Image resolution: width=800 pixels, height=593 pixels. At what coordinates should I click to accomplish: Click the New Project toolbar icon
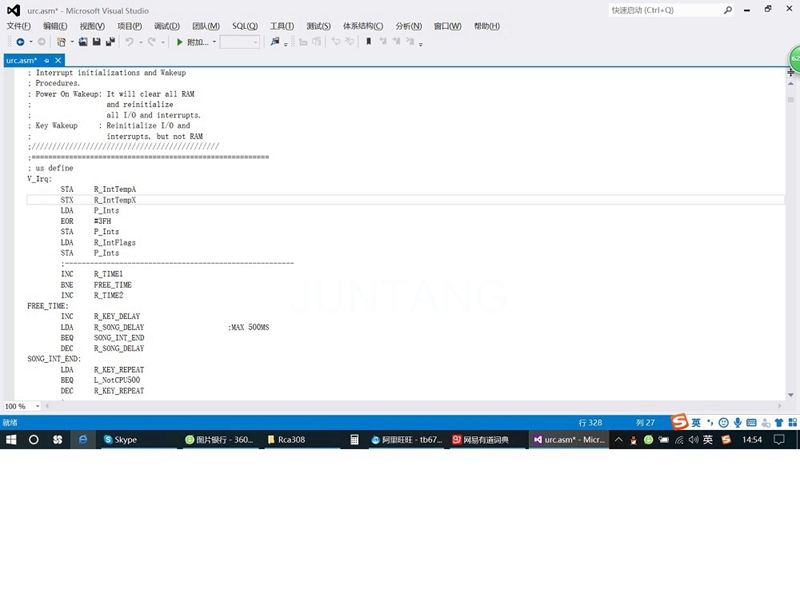click(61, 42)
